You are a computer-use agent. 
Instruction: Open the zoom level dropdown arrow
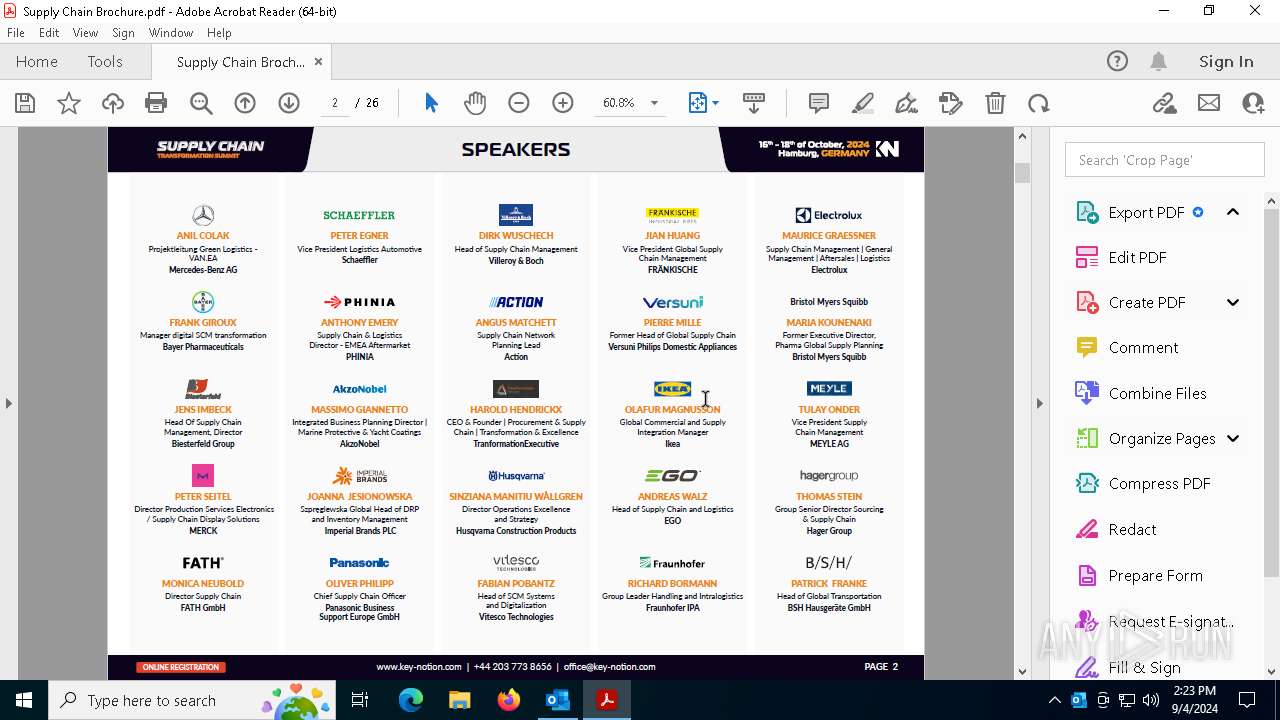pyautogui.click(x=654, y=103)
